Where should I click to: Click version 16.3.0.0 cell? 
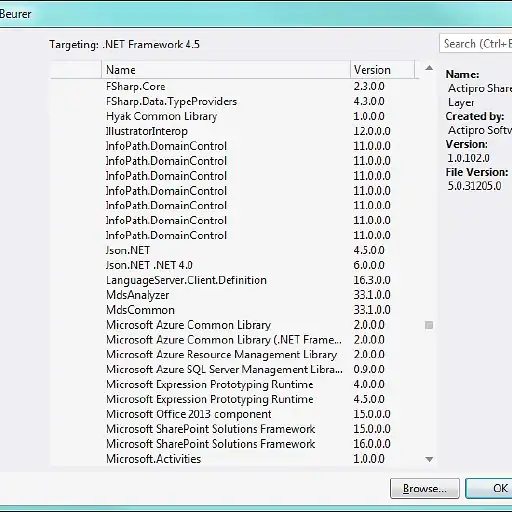coord(372,280)
